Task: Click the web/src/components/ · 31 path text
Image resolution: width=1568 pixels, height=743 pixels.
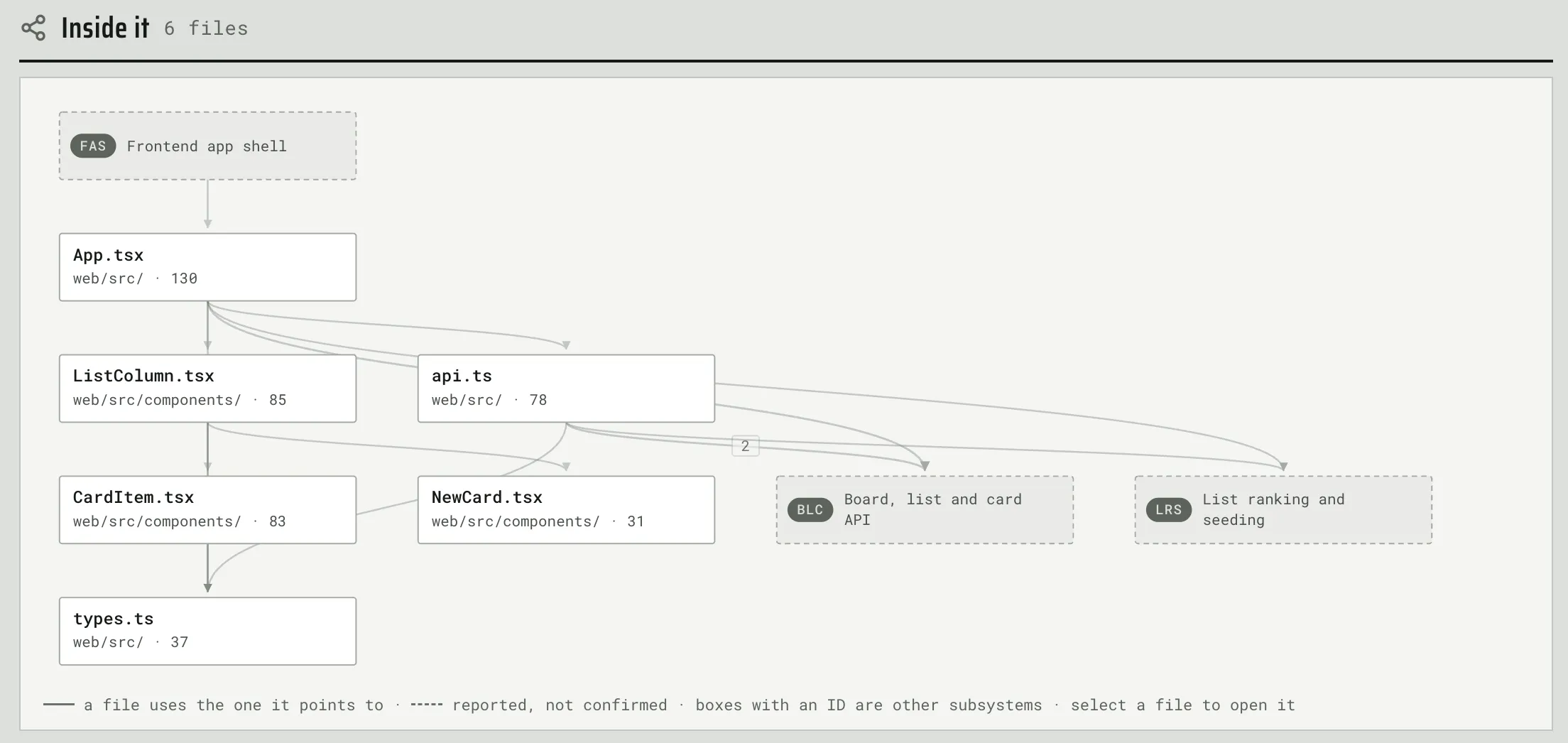Action: [538, 521]
